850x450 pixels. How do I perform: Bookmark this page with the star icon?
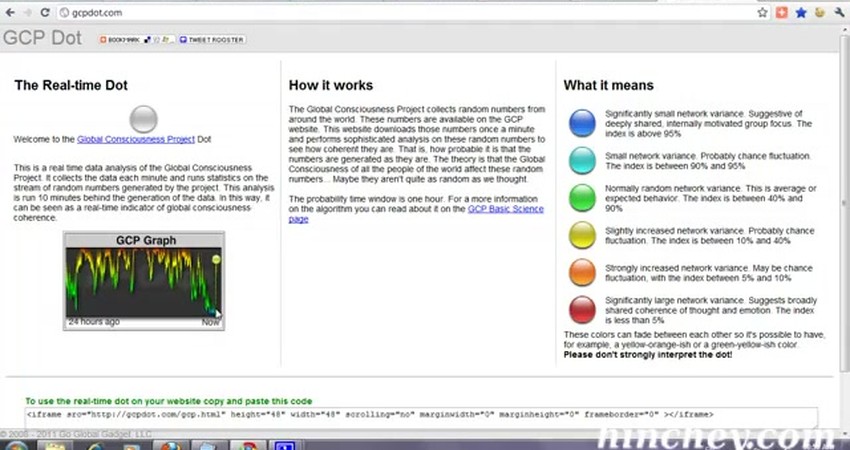click(x=763, y=12)
